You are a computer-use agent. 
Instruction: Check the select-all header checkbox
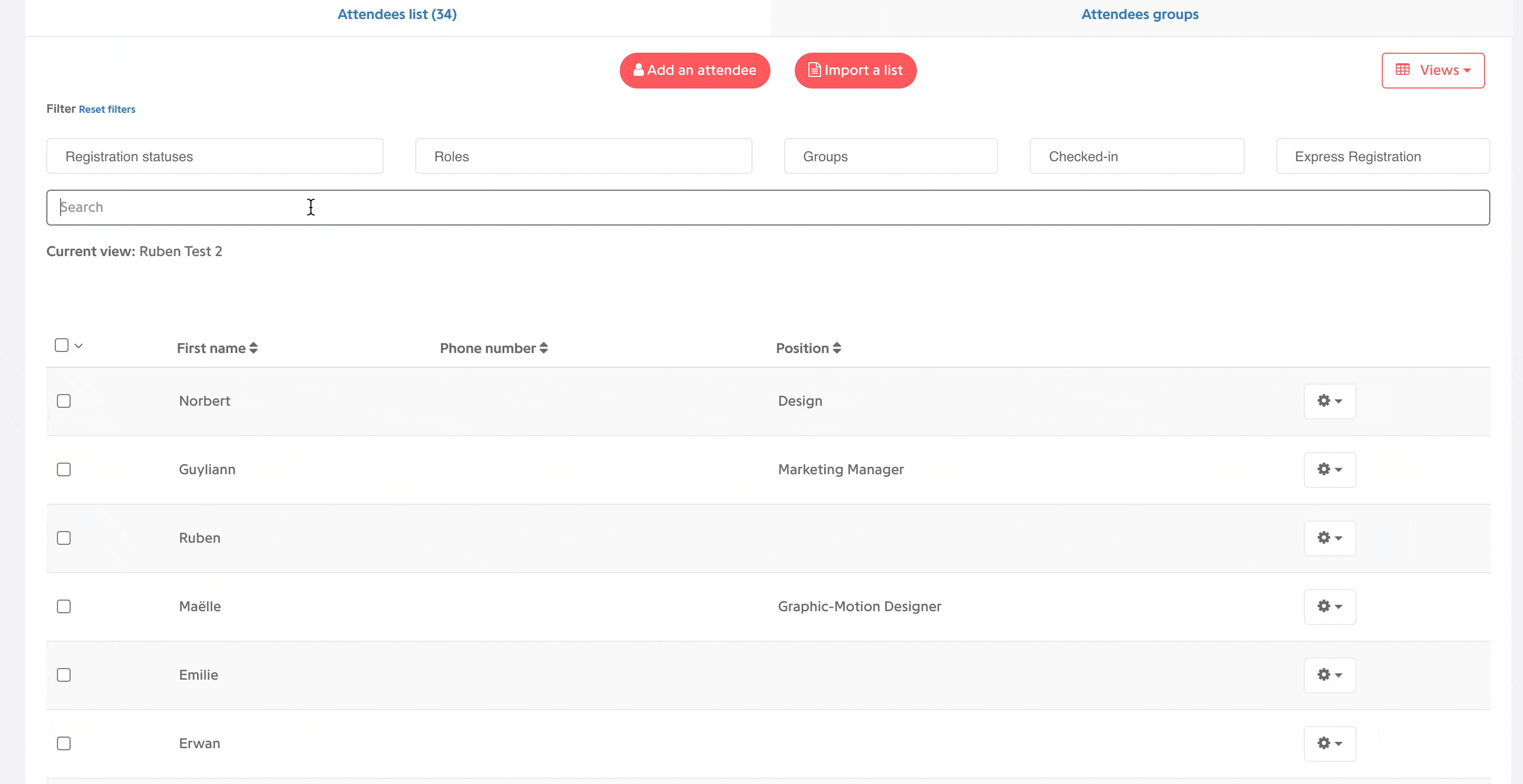point(62,345)
